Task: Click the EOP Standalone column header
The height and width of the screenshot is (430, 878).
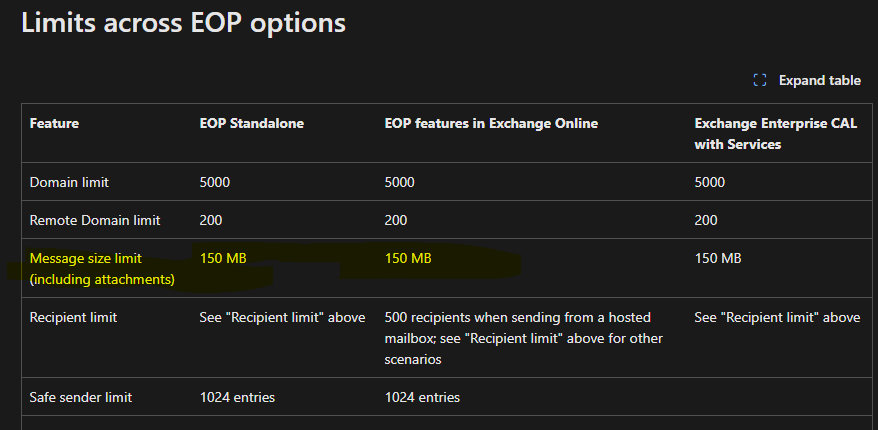Action: pos(251,124)
